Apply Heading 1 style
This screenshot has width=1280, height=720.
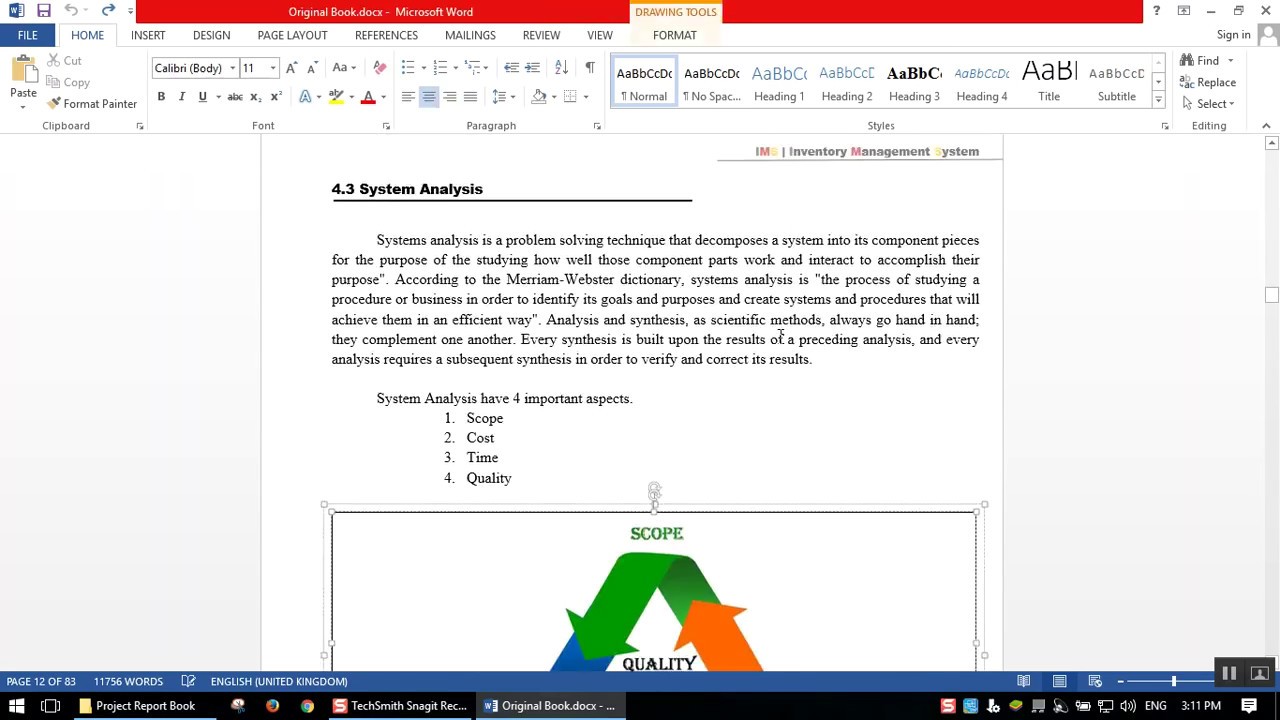click(779, 82)
